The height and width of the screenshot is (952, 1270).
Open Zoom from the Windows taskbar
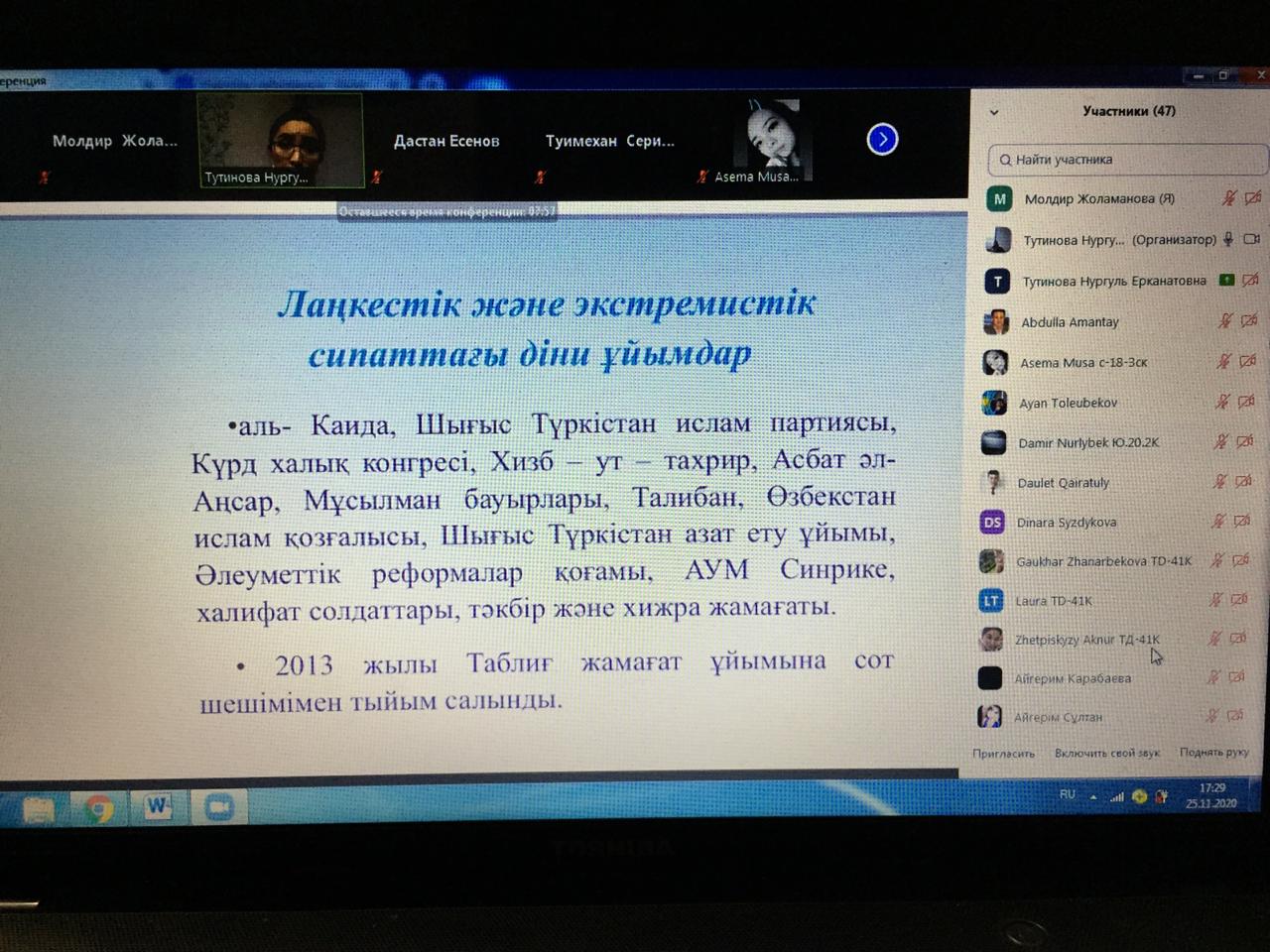click(219, 808)
